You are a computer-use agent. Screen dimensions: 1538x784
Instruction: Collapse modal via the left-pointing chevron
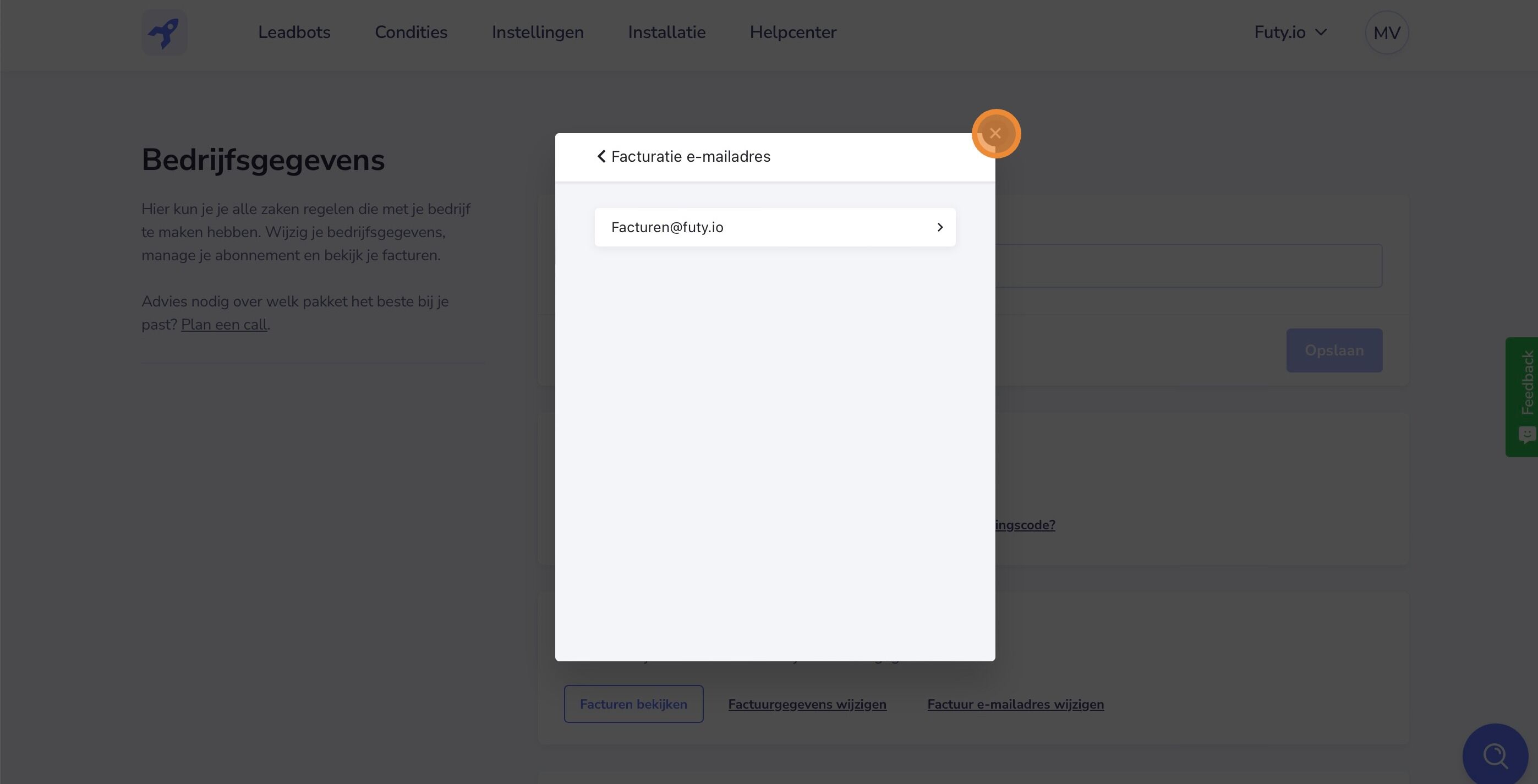point(601,156)
